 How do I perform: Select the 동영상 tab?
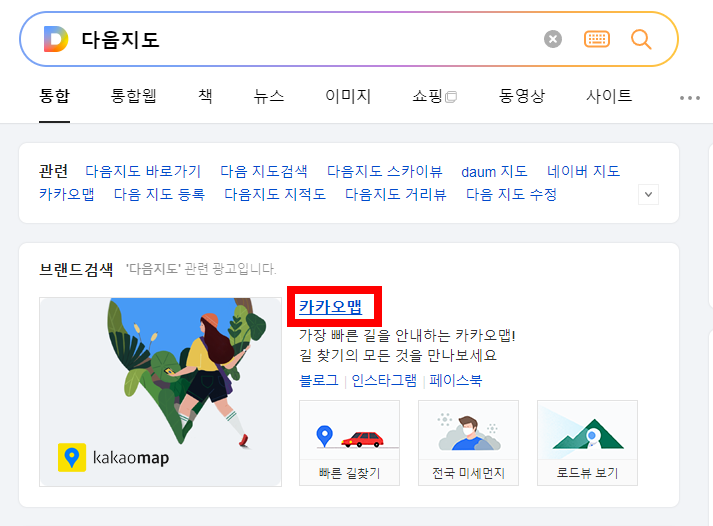pos(522,96)
